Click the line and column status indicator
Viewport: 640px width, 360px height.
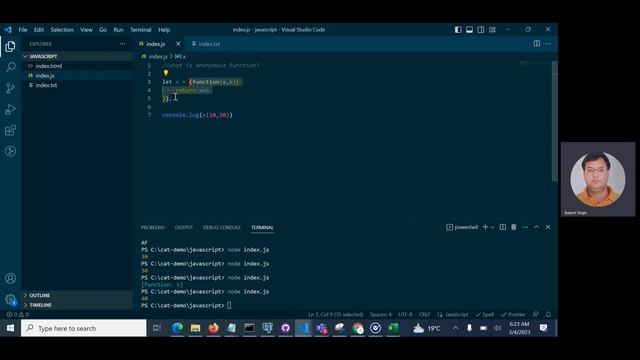click(x=336, y=314)
